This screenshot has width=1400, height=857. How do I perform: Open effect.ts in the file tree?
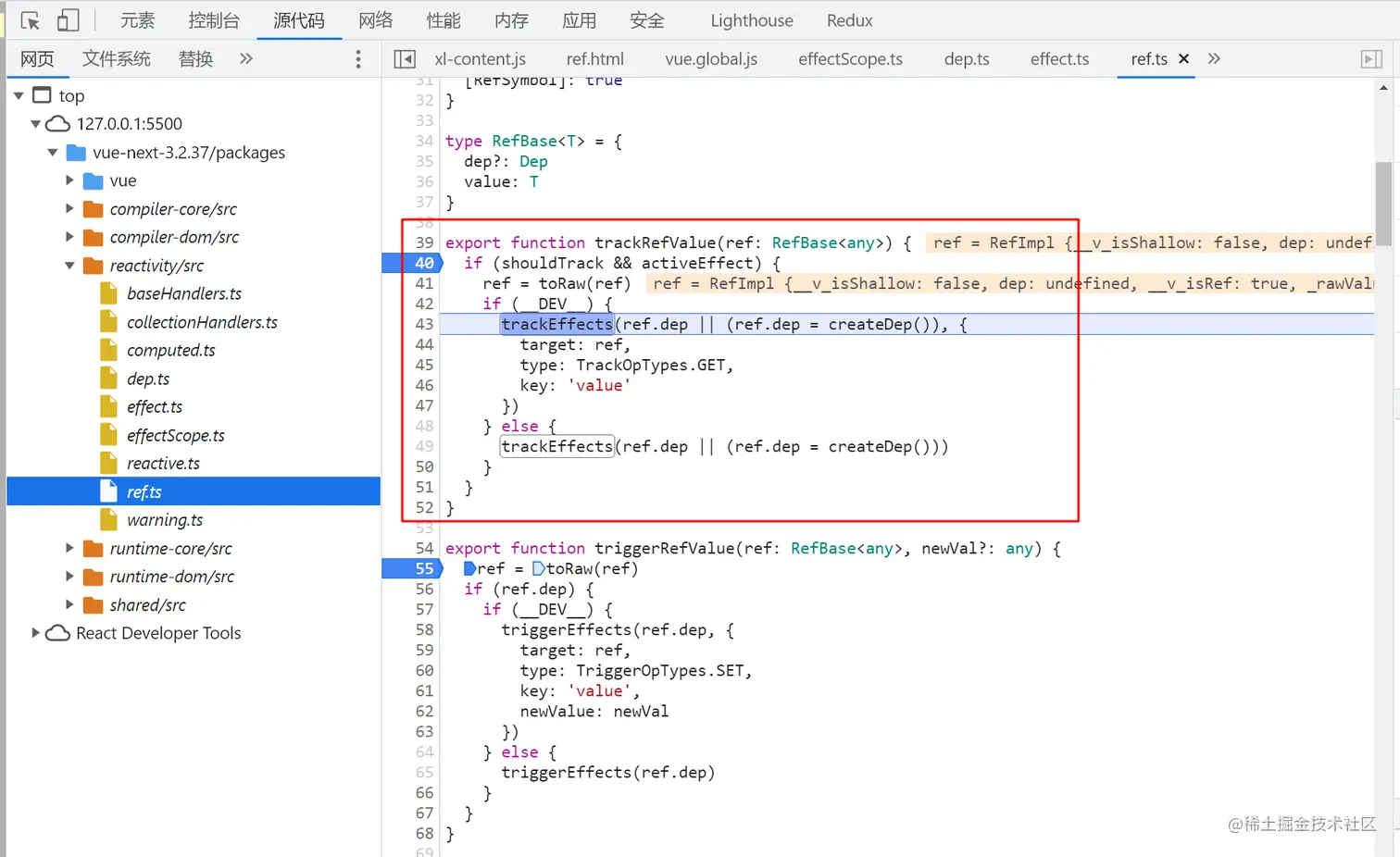(x=155, y=406)
